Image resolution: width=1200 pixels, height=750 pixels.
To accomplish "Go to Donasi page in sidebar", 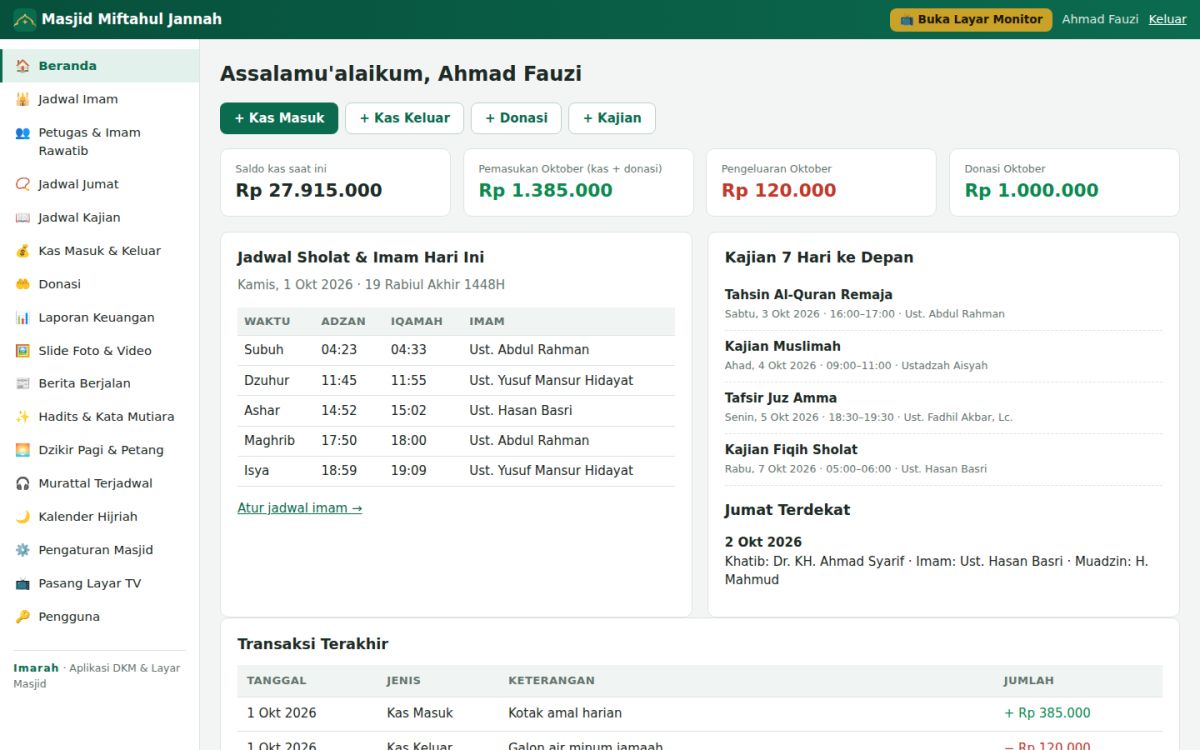I will [99, 284].
